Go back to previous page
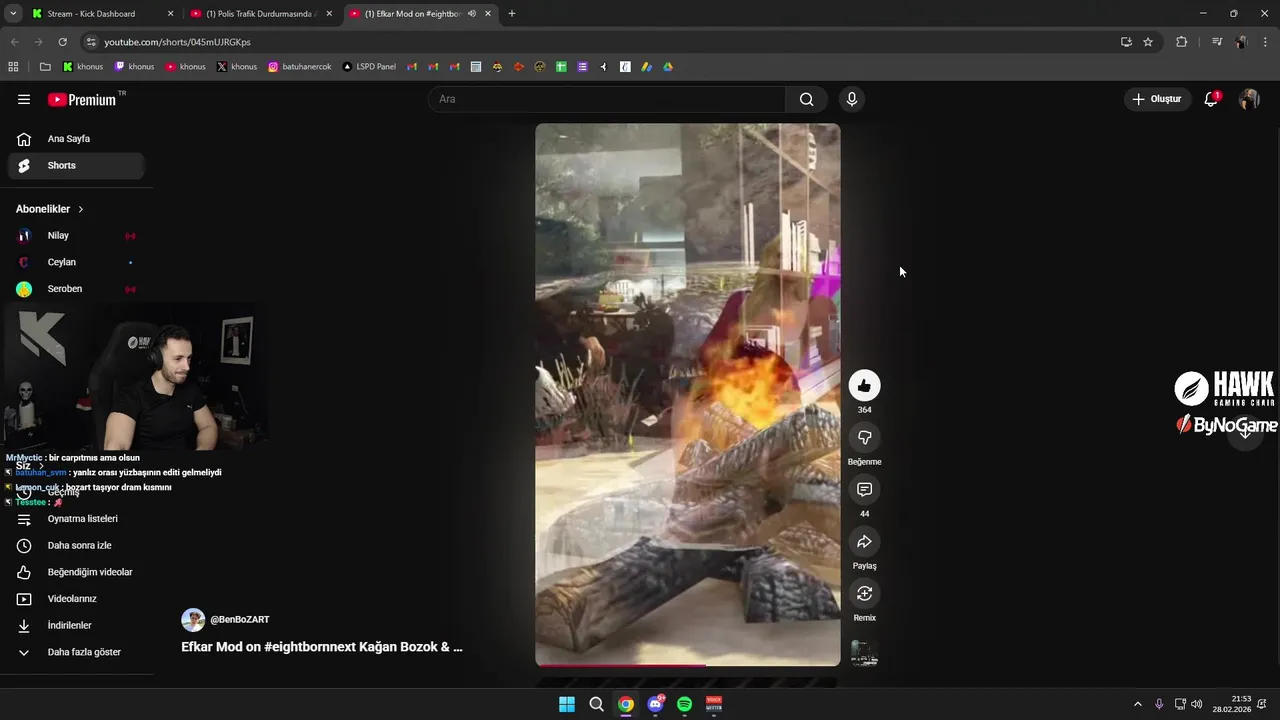Image resolution: width=1280 pixels, height=720 pixels. [14, 42]
